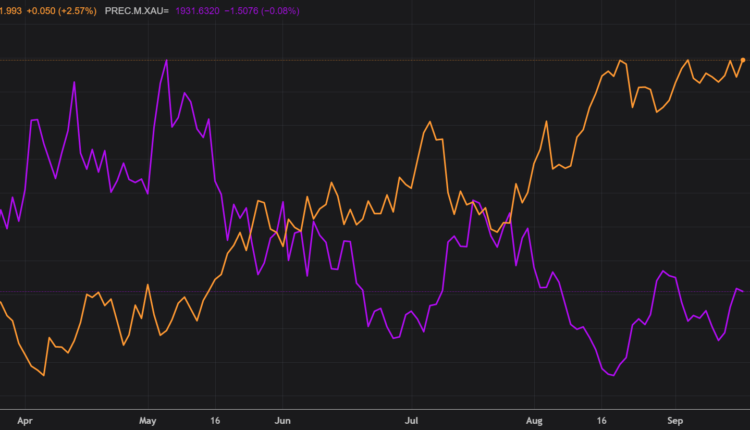750x430 pixels.
Task: Click the purple line's lowest trough in August
Action: (x=612, y=375)
